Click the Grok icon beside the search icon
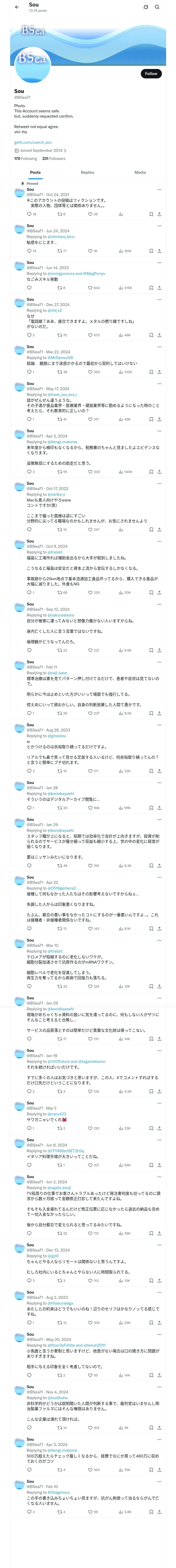176x1568 pixels. 146,7
